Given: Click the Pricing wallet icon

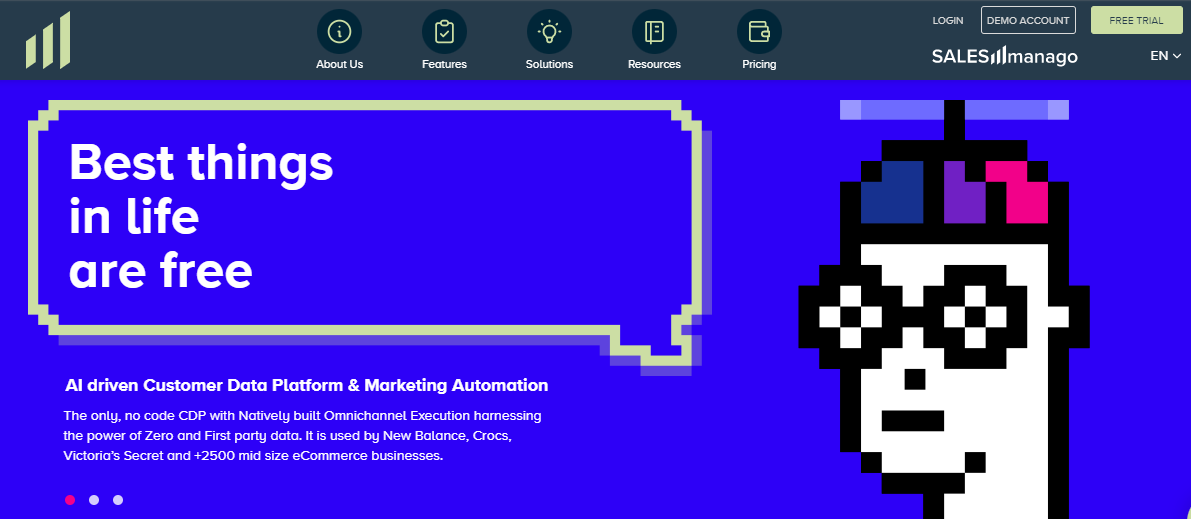Looking at the screenshot, I should (x=760, y=31).
